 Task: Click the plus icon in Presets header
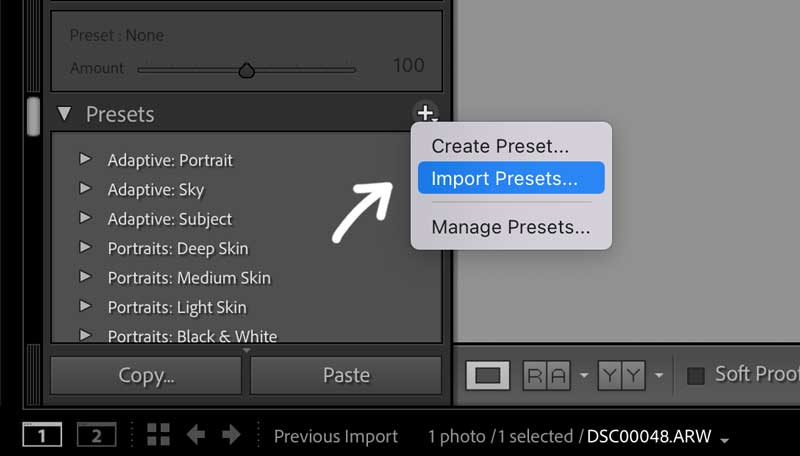coord(425,113)
